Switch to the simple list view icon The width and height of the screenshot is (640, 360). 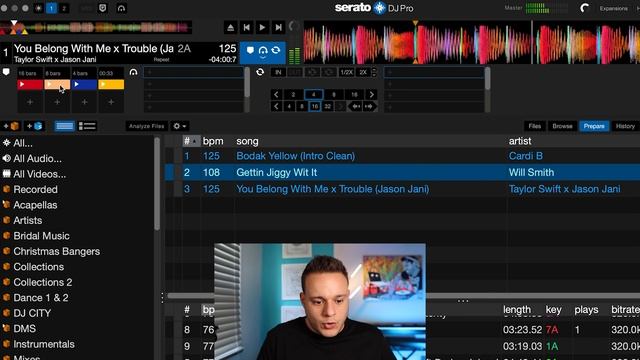point(64,126)
